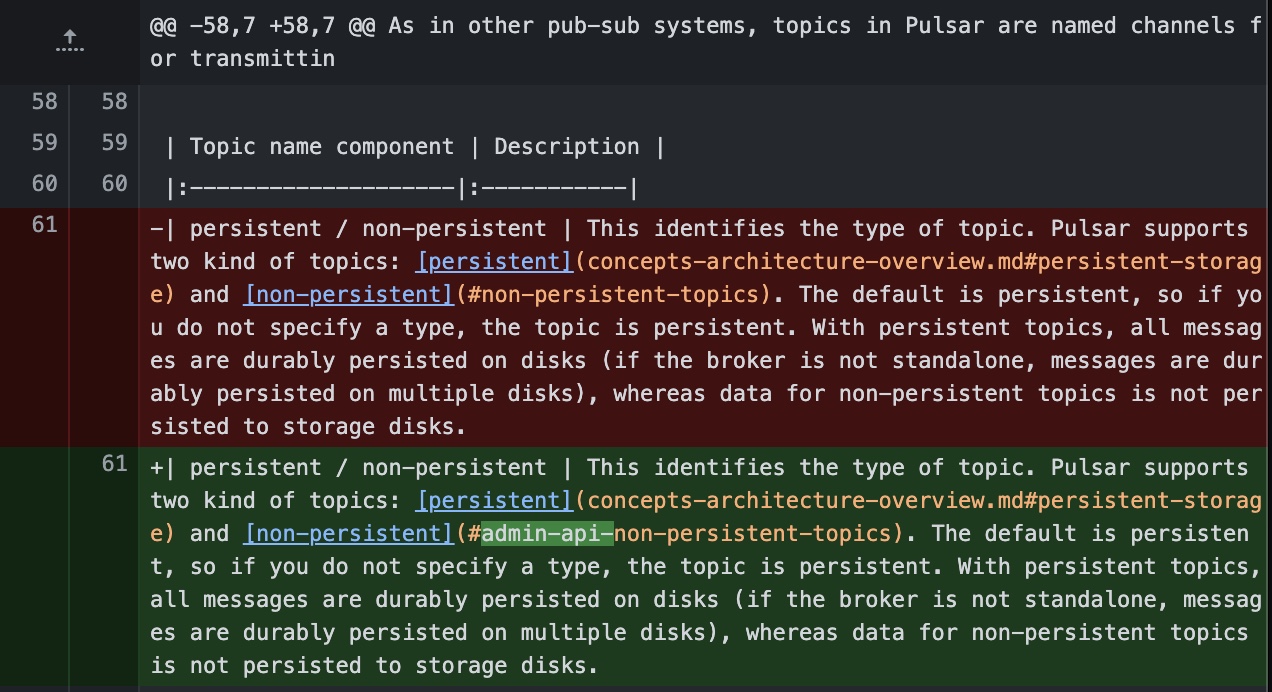Open [non-persistent] link in the removed red line
The image size is (1272, 692).
coord(349,294)
